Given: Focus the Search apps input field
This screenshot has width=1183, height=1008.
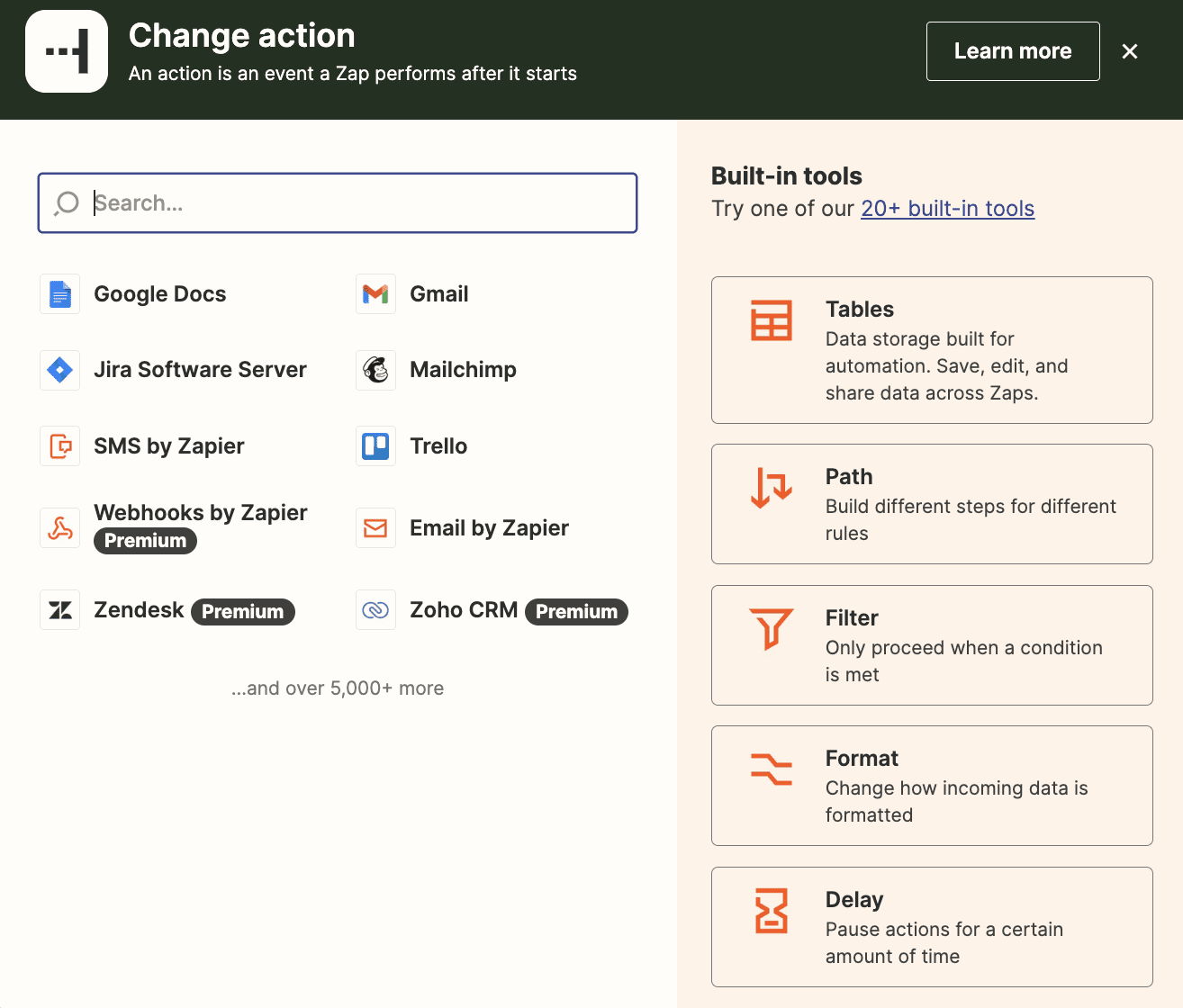Looking at the screenshot, I should pyautogui.click(x=338, y=203).
